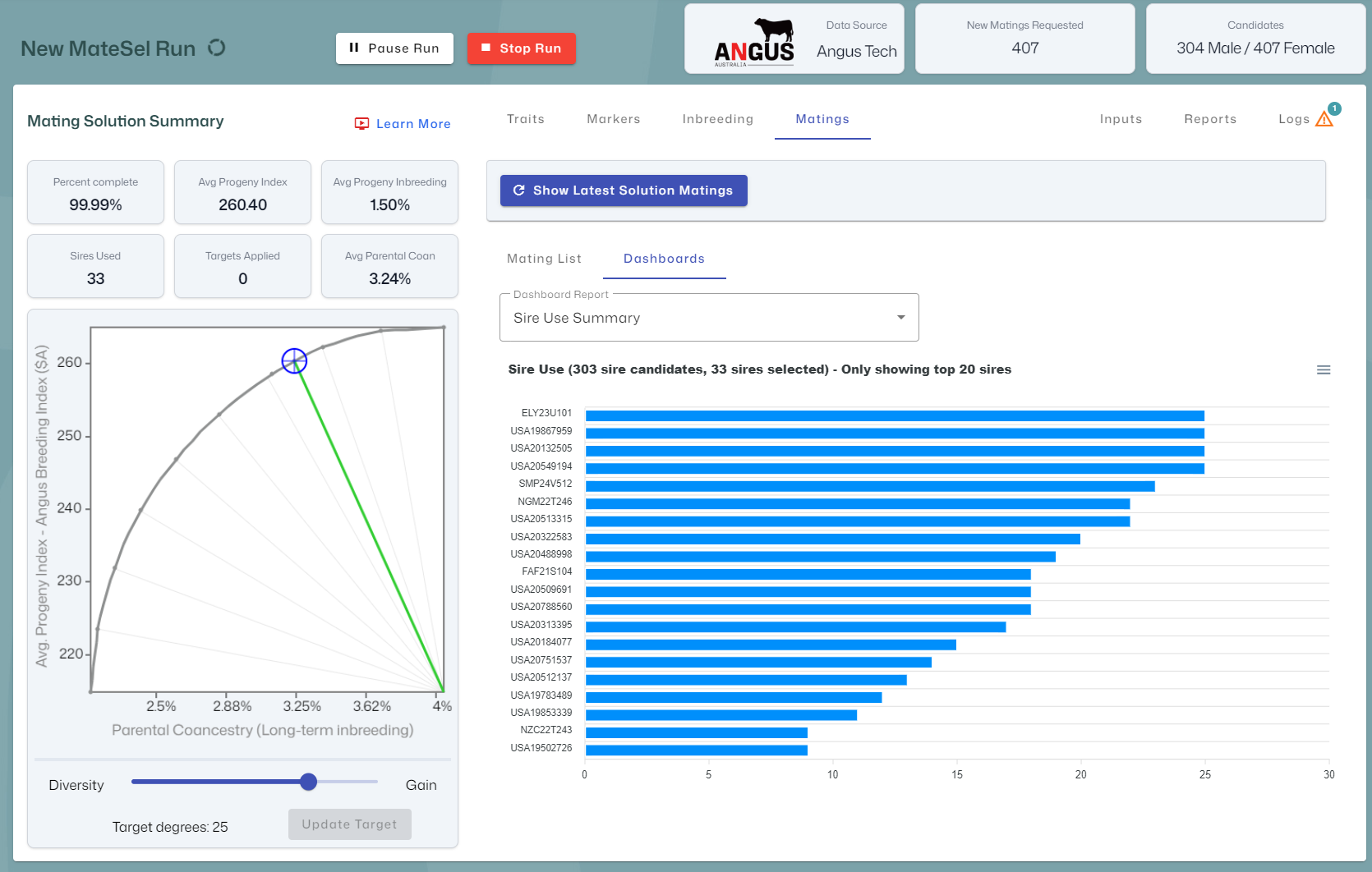
Task: Open the chart hamburger menu icon
Action: click(x=1323, y=370)
